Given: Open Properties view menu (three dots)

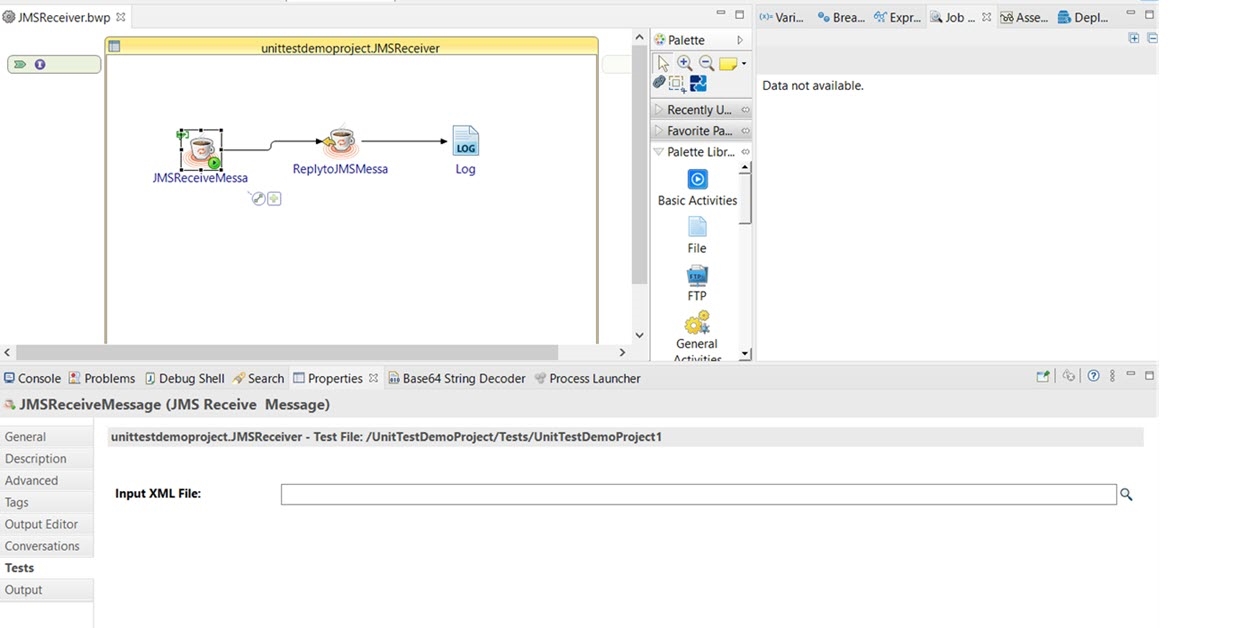Looking at the screenshot, I should point(1112,376).
